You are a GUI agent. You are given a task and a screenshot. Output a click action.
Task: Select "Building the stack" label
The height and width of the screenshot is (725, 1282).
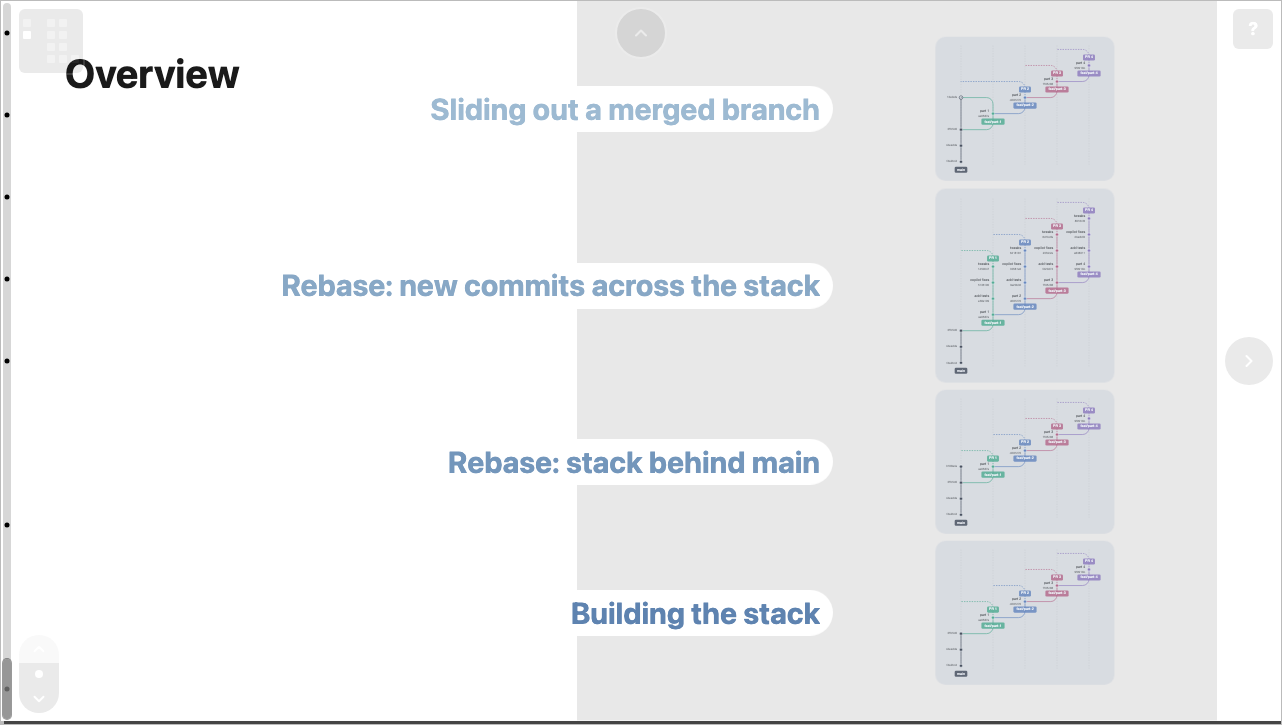tap(695, 613)
